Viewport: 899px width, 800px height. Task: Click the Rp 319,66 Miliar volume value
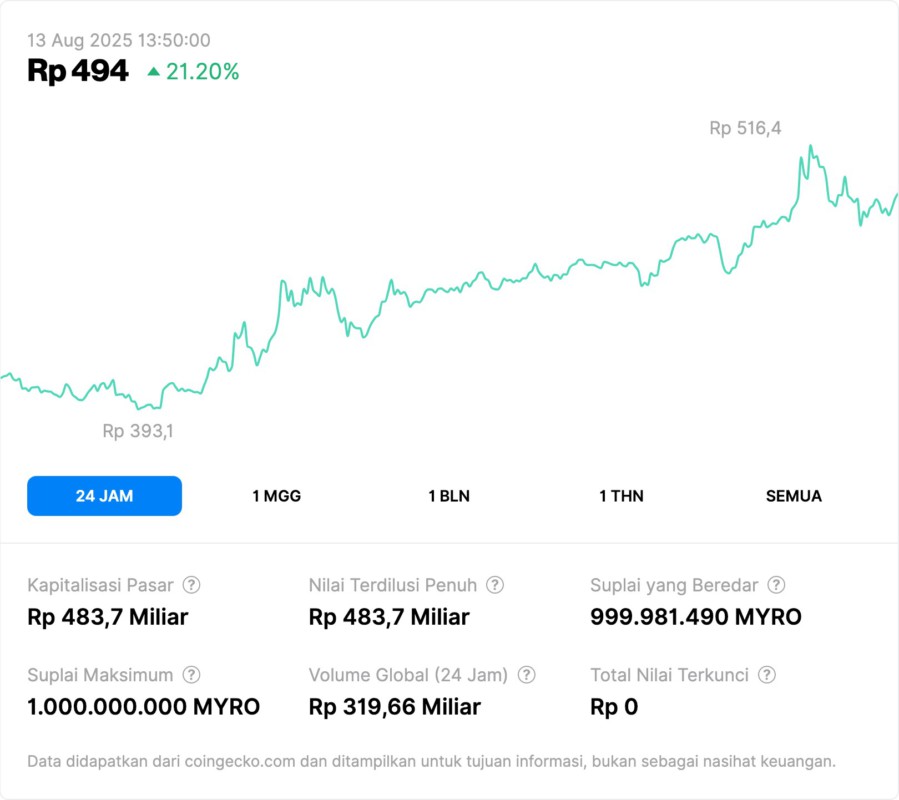pyautogui.click(x=394, y=707)
